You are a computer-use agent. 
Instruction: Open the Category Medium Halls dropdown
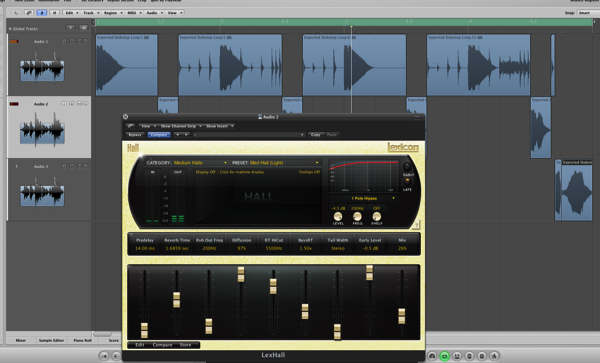(200, 163)
